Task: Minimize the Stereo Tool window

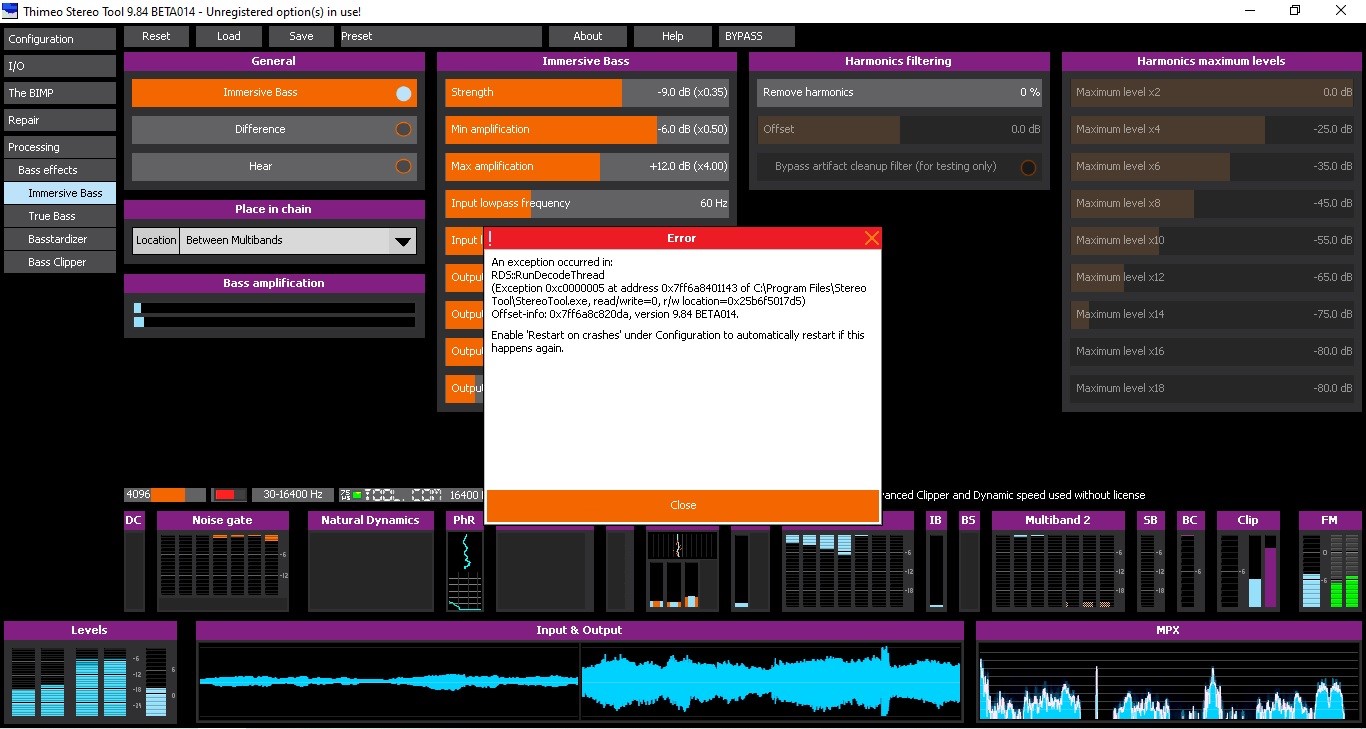Action: [x=1250, y=11]
